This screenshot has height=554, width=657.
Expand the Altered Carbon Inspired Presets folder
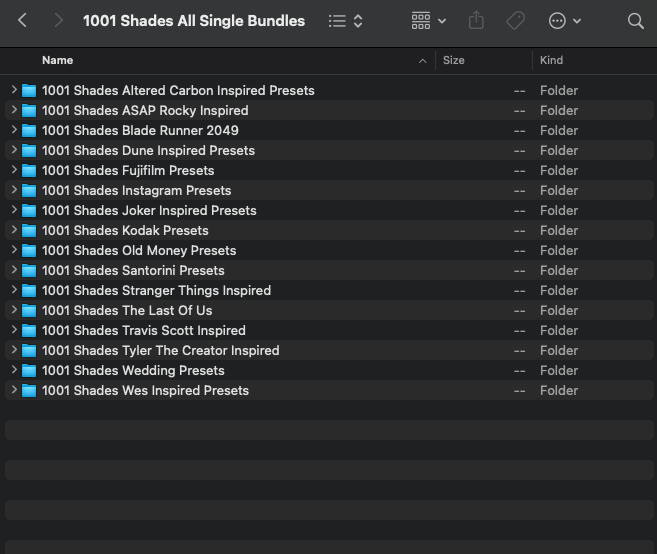[x=14, y=90]
